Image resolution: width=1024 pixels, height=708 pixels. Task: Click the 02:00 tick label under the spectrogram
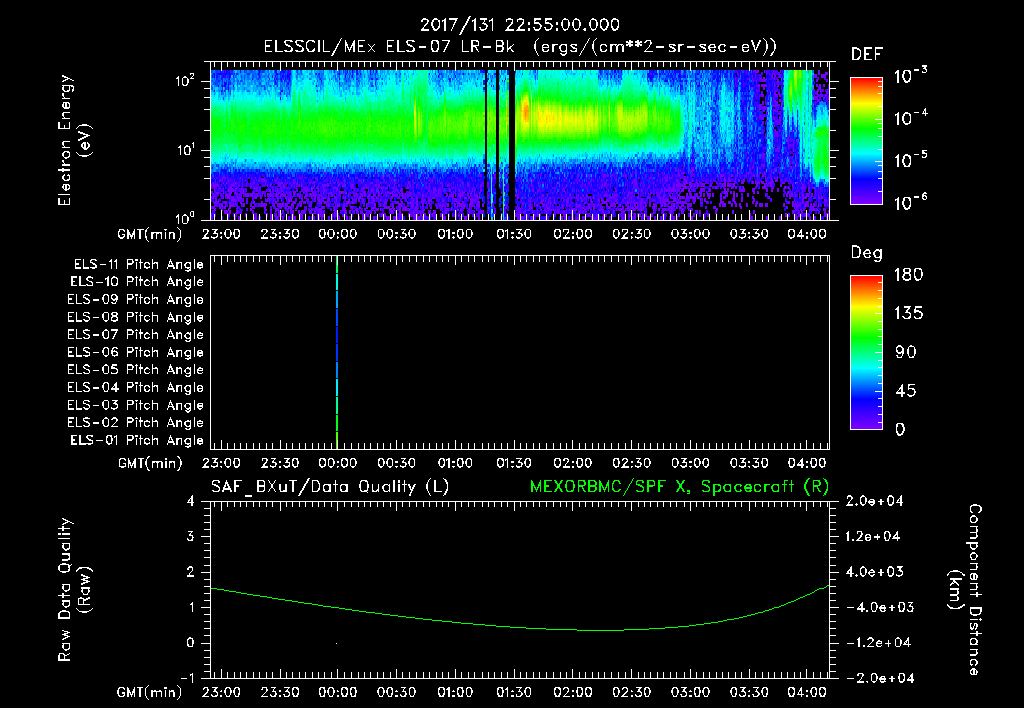573,234
